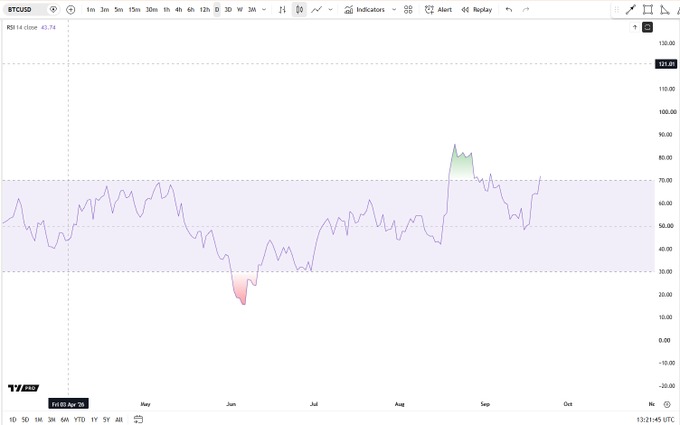Click the undo arrow

pyautogui.click(x=509, y=10)
